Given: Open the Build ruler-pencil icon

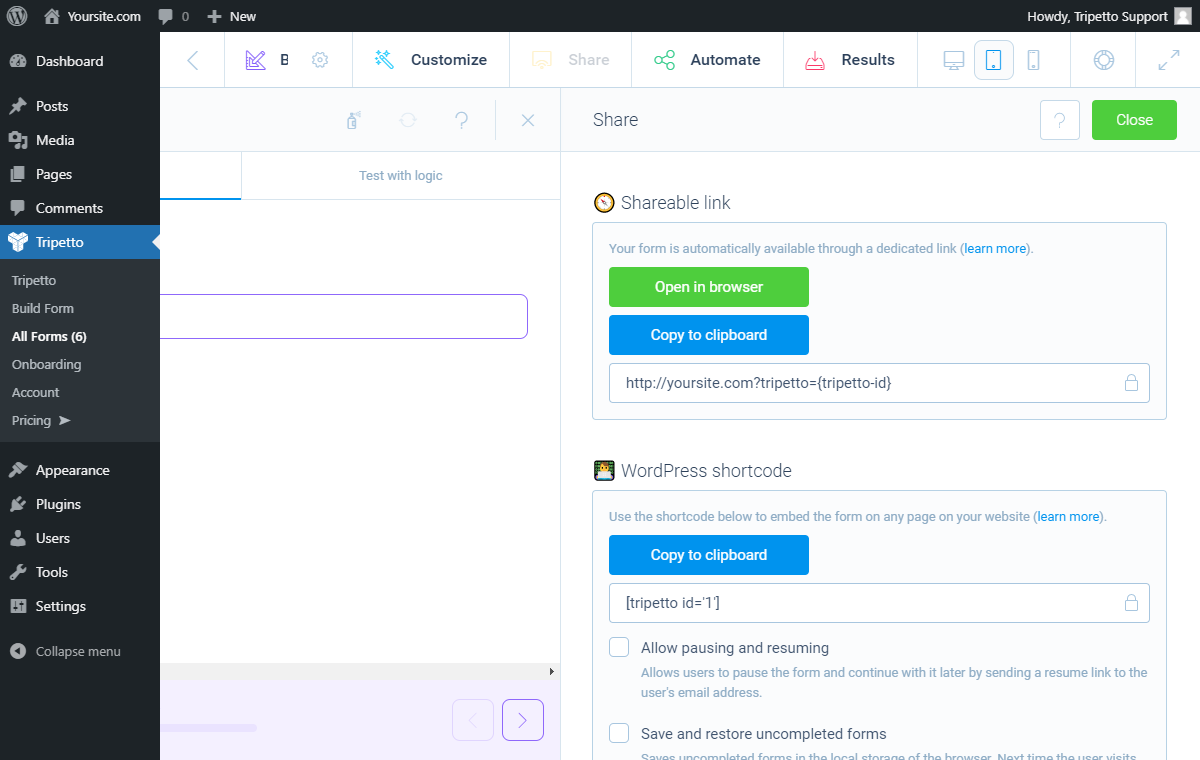Looking at the screenshot, I should coord(256,60).
